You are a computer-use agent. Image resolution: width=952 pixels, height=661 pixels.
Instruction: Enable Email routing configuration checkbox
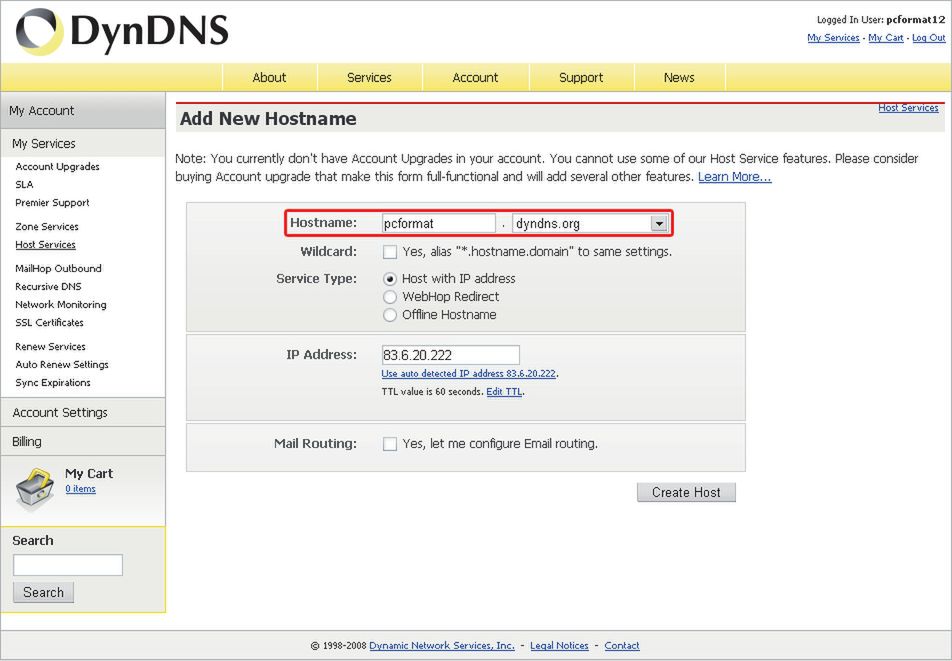point(390,444)
